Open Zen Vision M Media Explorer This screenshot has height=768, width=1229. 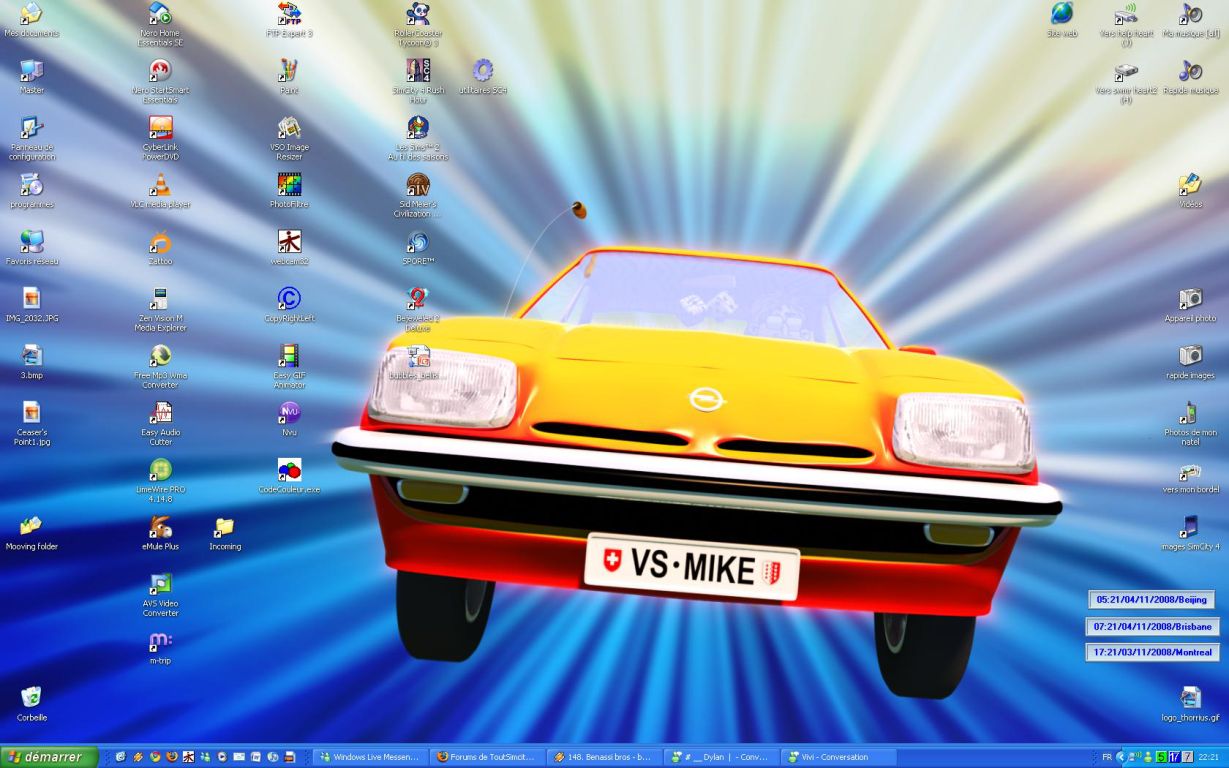pyautogui.click(x=160, y=299)
